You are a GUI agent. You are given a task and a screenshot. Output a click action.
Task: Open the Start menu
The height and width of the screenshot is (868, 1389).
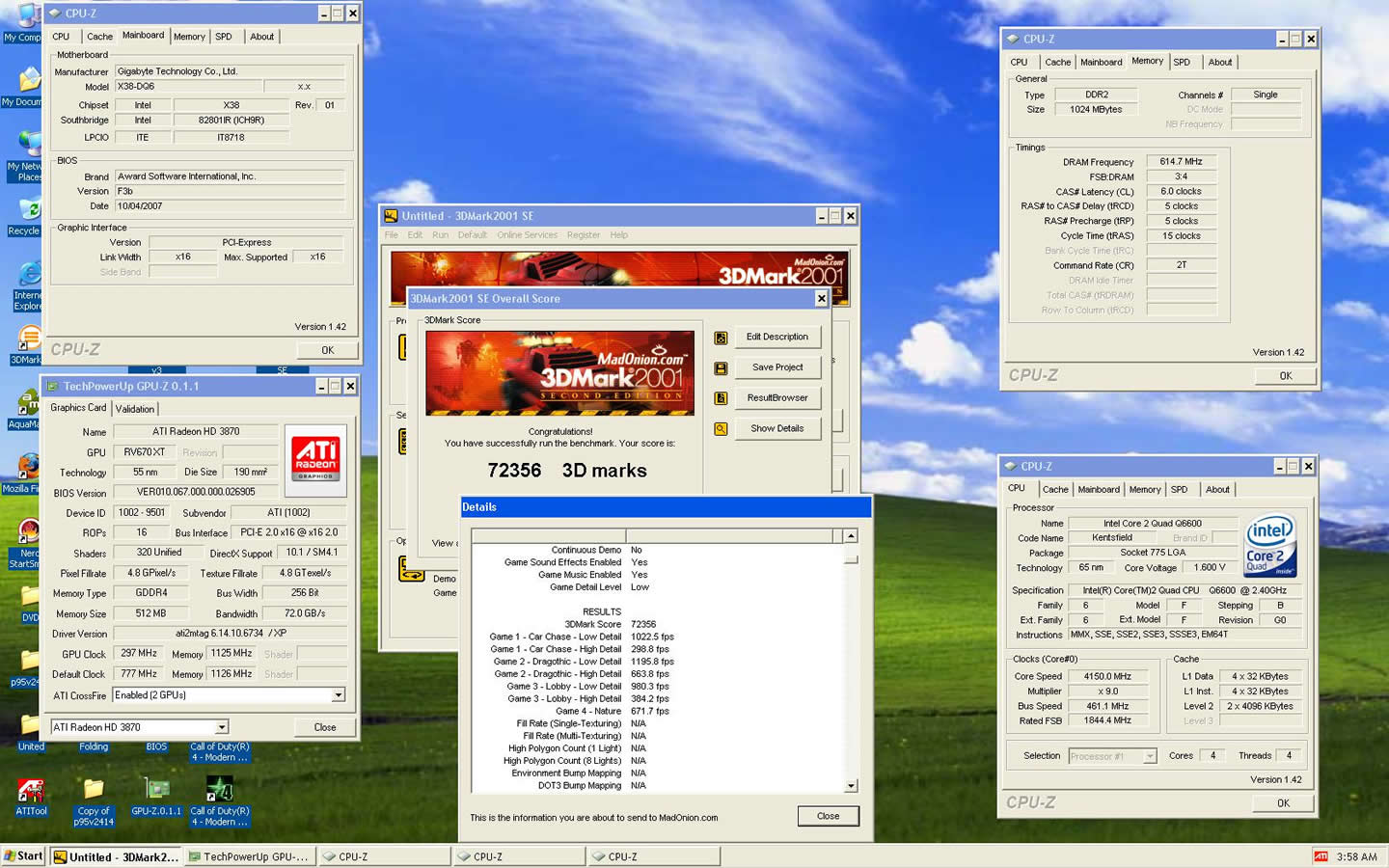23,856
